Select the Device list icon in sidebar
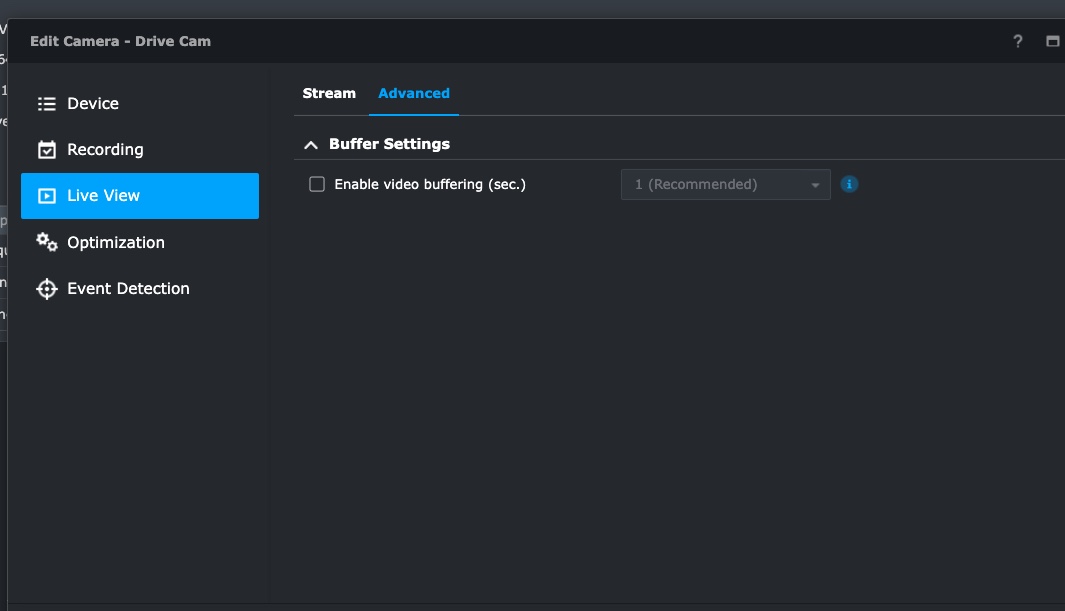The image size is (1065, 611). click(x=46, y=103)
